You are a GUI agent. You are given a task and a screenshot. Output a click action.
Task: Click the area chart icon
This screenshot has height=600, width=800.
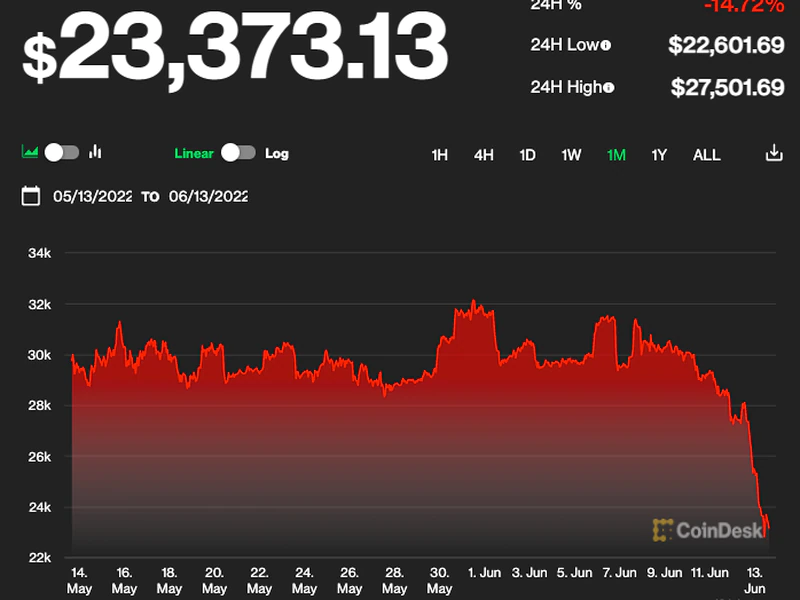[x=30, y=152]
